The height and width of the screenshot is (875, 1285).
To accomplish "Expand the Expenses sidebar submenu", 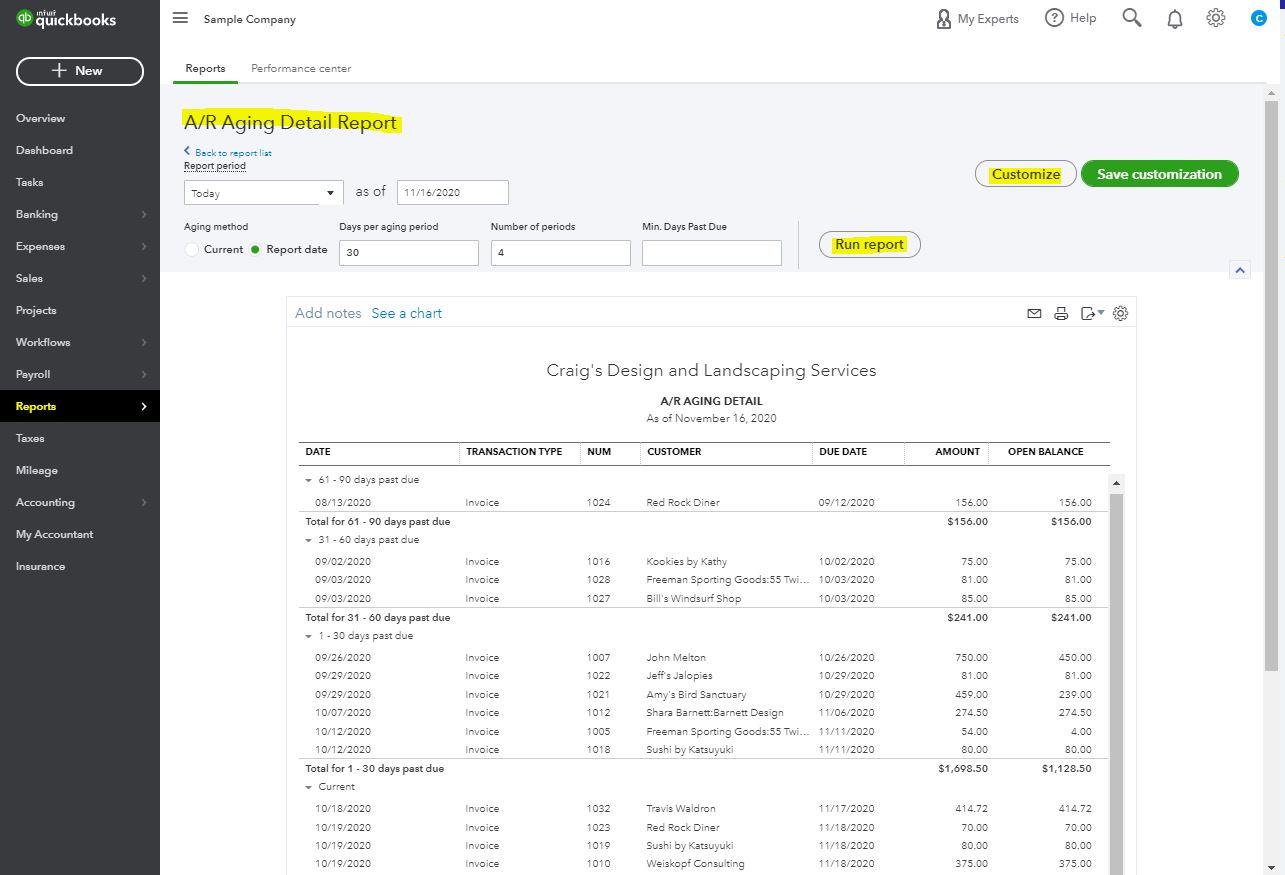I will pos(144,246).
